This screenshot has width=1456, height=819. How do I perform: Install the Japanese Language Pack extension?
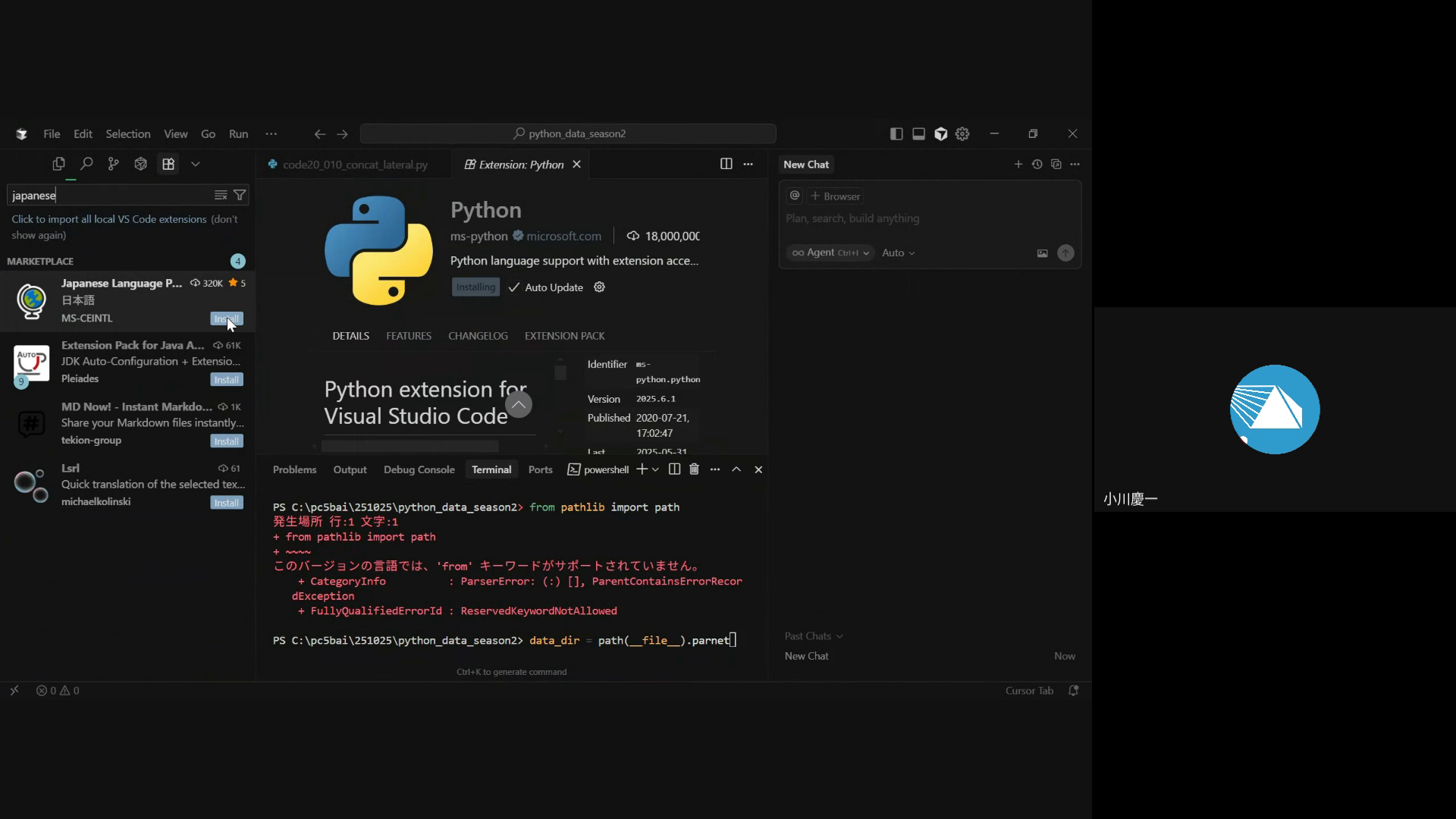coord(226,318)
